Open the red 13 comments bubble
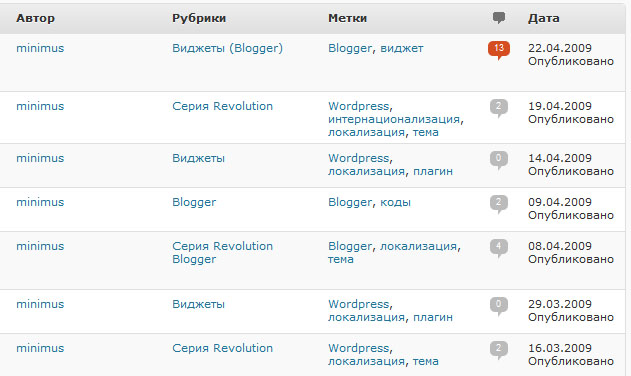Screen dimensions: 631x376 (x=499, y=50)
